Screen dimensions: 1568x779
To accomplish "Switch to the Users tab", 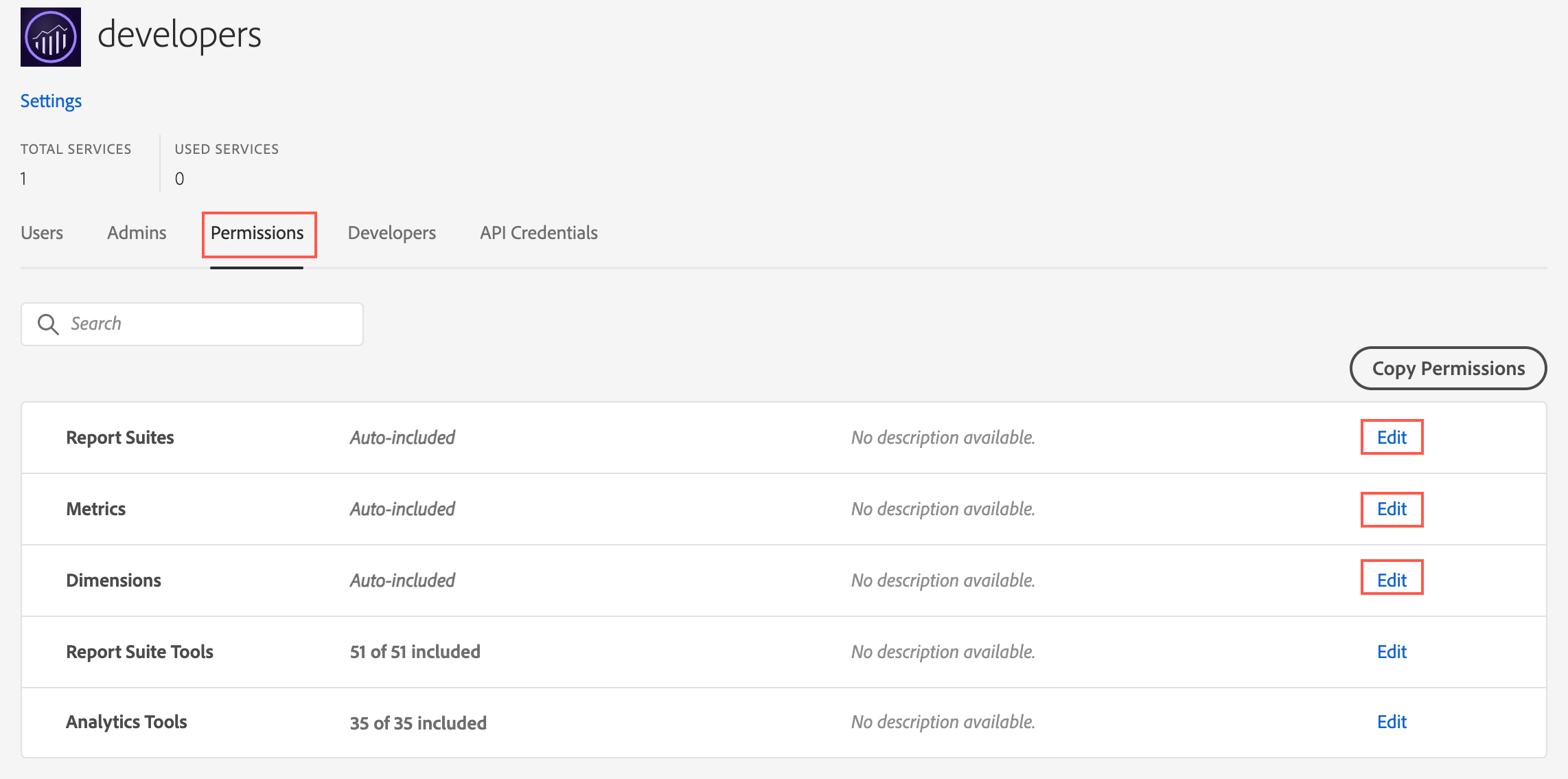I will tap(42, 233).
